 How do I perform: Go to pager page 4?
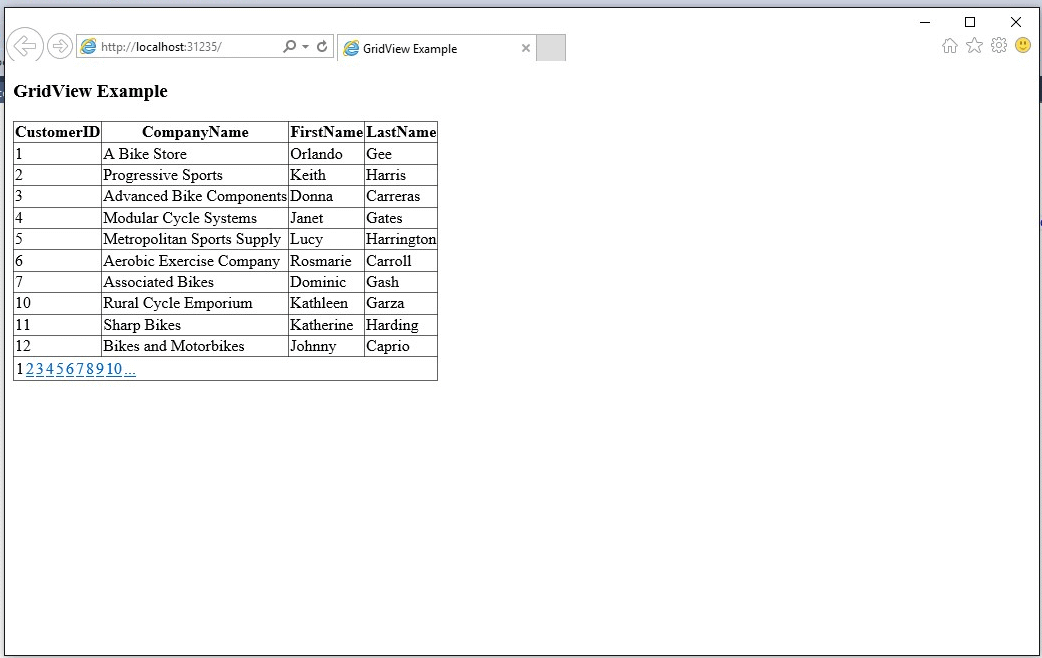point(50,369)
